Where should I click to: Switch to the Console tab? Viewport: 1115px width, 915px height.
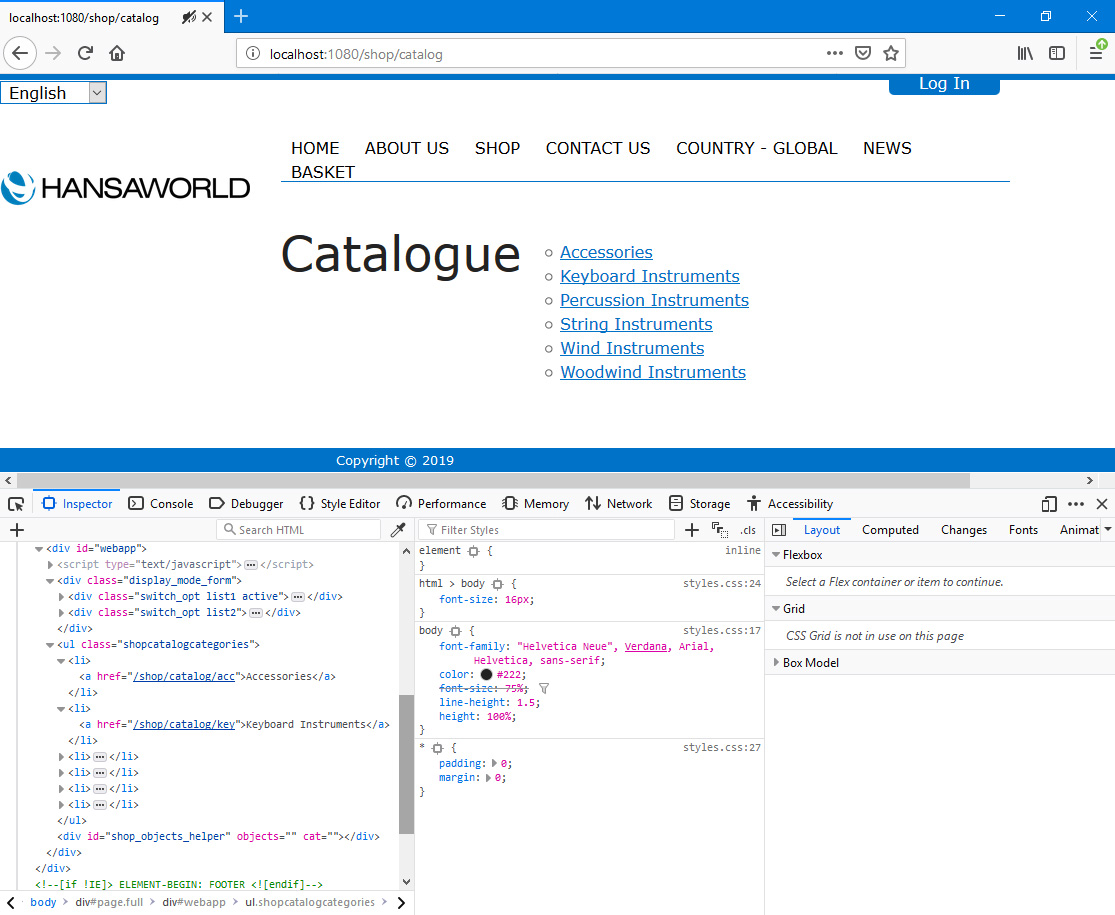(x=161, y=504)
